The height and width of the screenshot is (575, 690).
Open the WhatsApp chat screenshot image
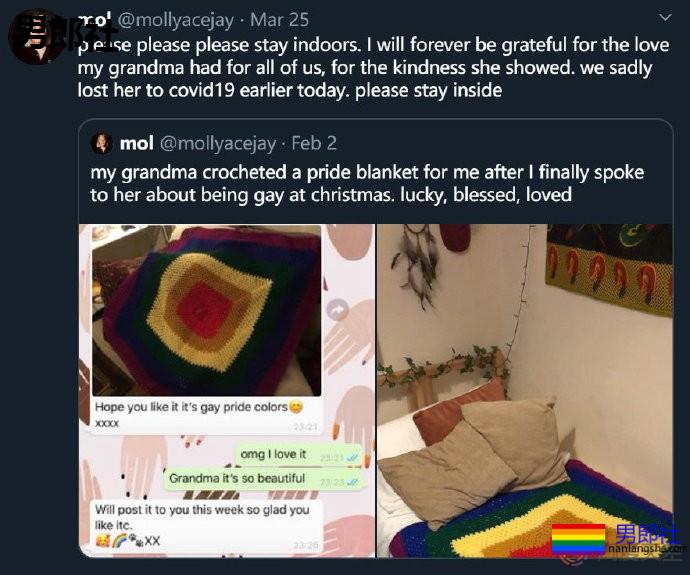[227, 391]
